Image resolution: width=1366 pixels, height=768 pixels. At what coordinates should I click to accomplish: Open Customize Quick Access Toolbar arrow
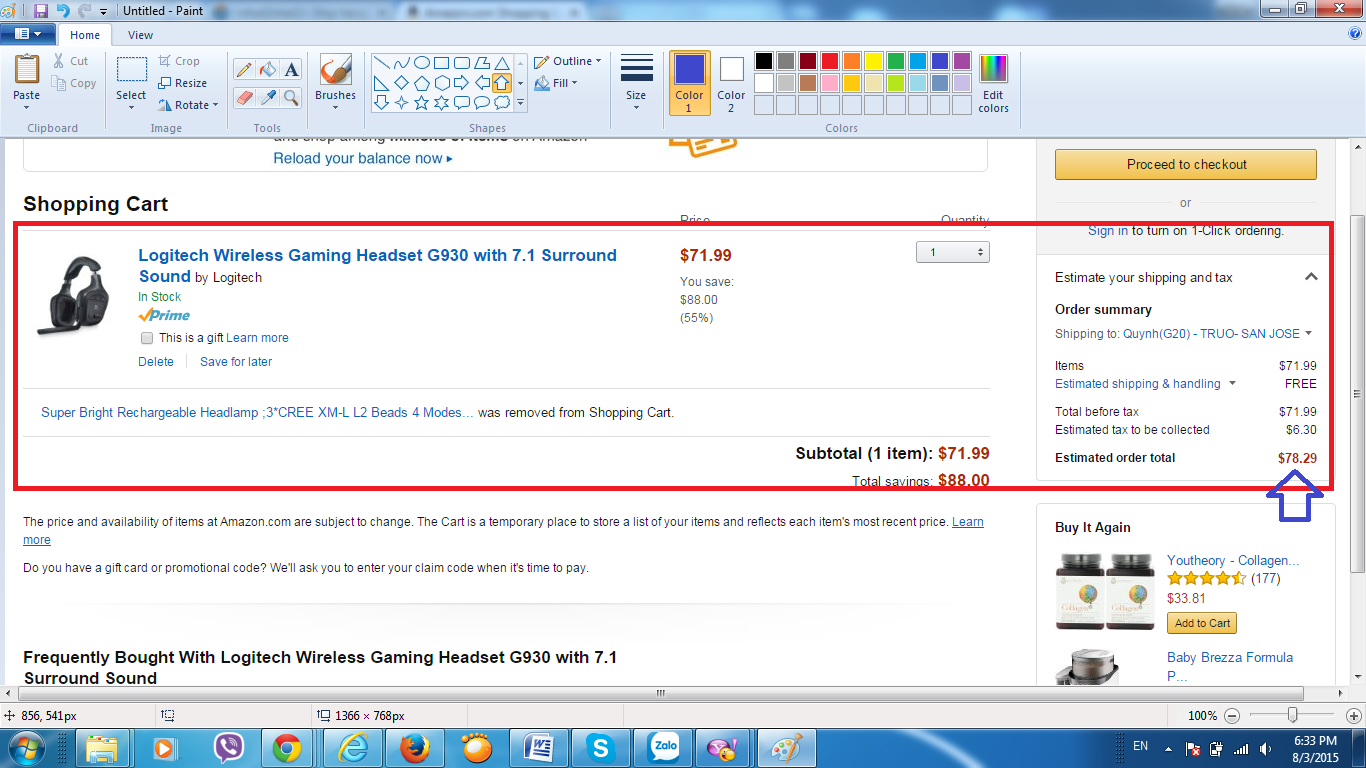[x=105, y=10]
